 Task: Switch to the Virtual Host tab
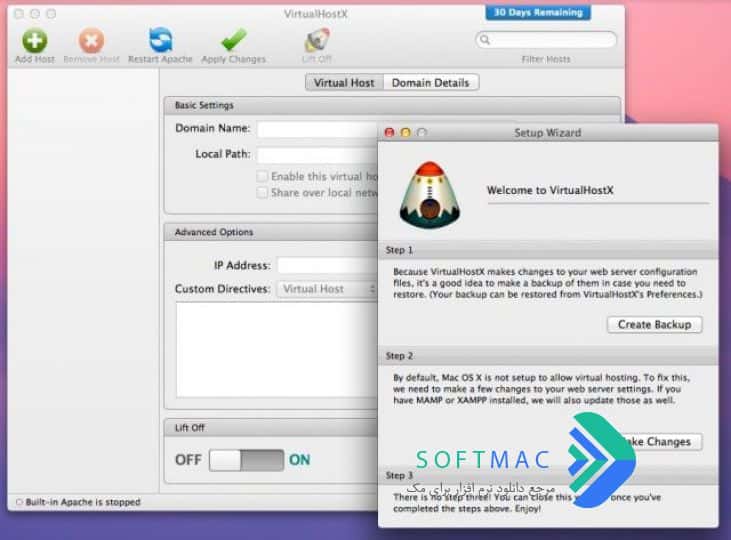click(344, 83)
